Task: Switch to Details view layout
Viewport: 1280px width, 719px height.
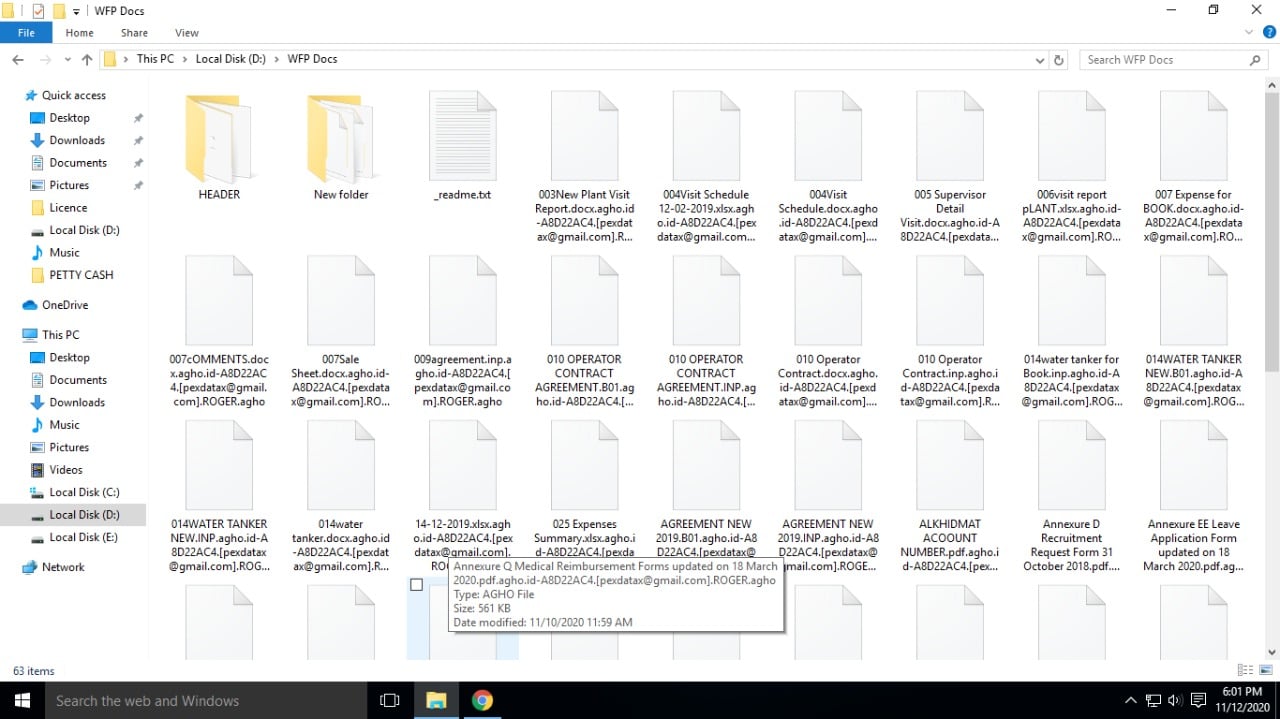Action: (x=1244, y=671)
